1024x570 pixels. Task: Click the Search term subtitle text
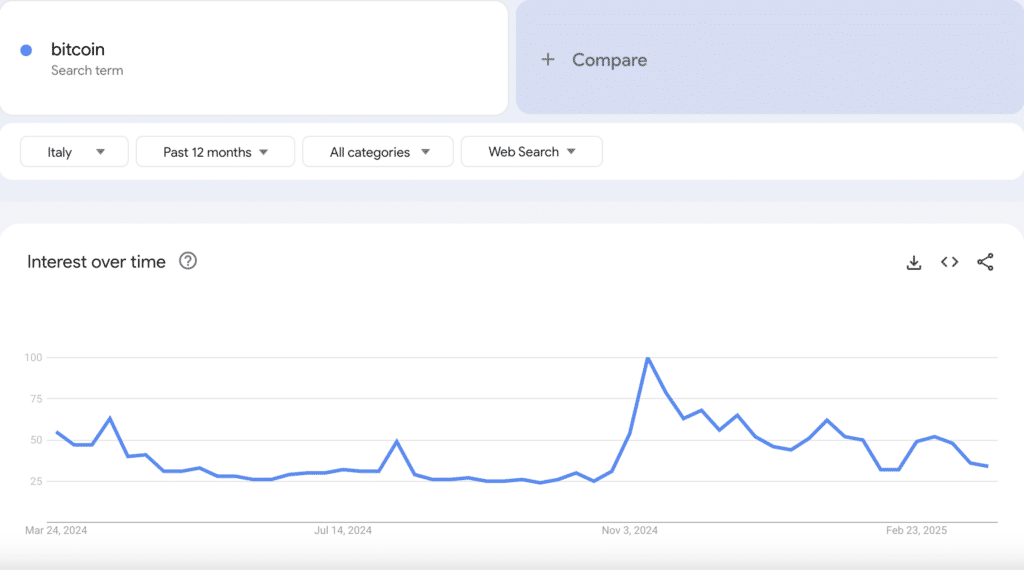(x=87, y=71)
